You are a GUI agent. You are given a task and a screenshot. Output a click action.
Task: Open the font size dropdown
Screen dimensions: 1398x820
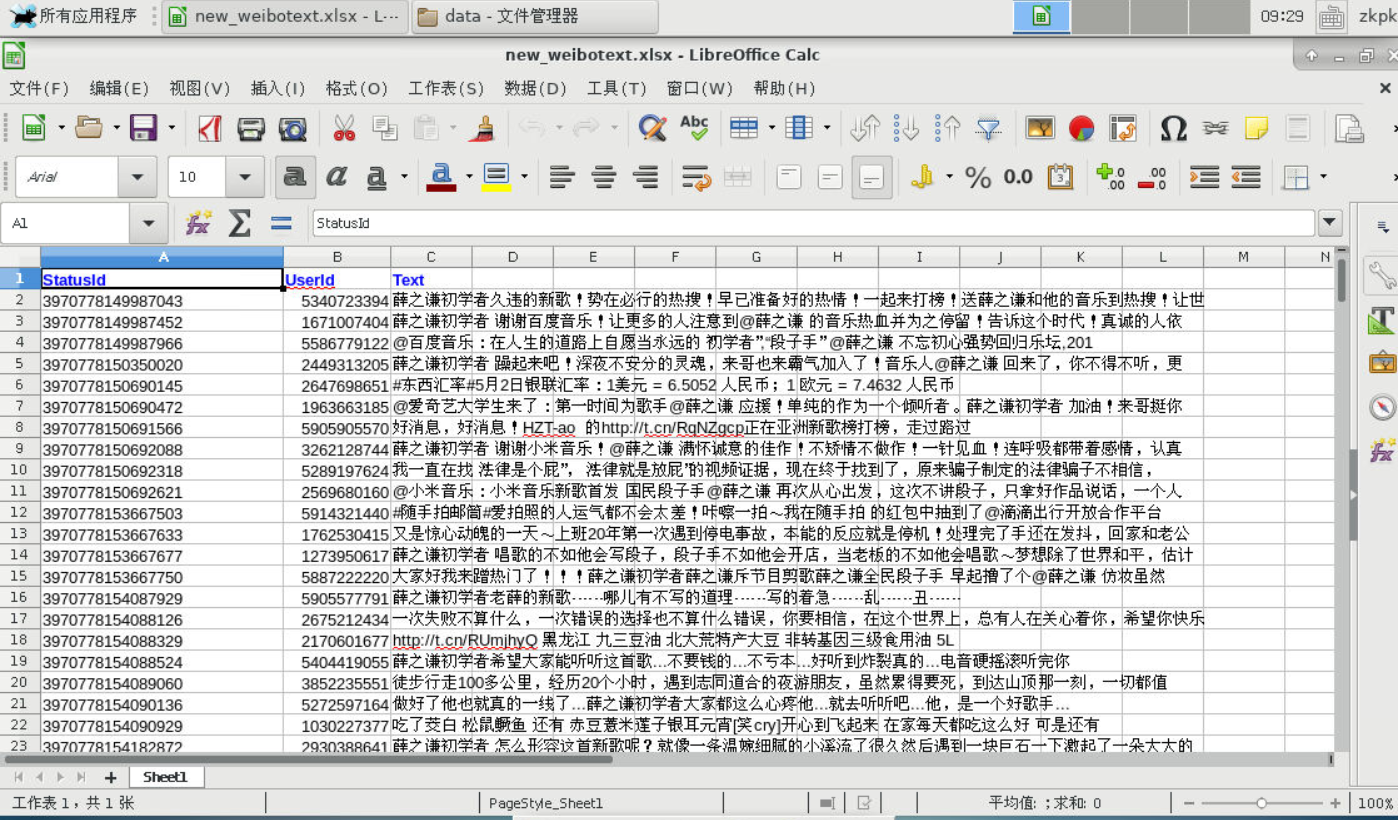pyautogui.click(x=244, y=177)
